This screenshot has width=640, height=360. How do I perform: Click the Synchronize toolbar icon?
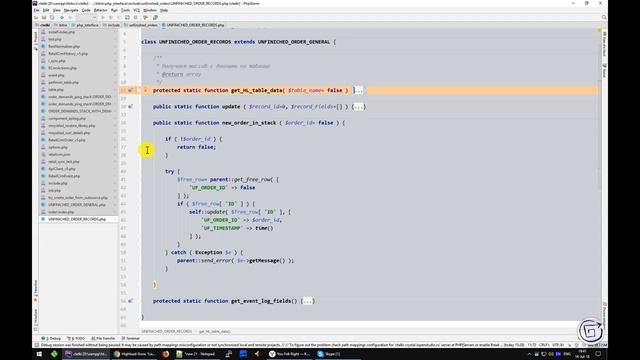tap(52, 18)
